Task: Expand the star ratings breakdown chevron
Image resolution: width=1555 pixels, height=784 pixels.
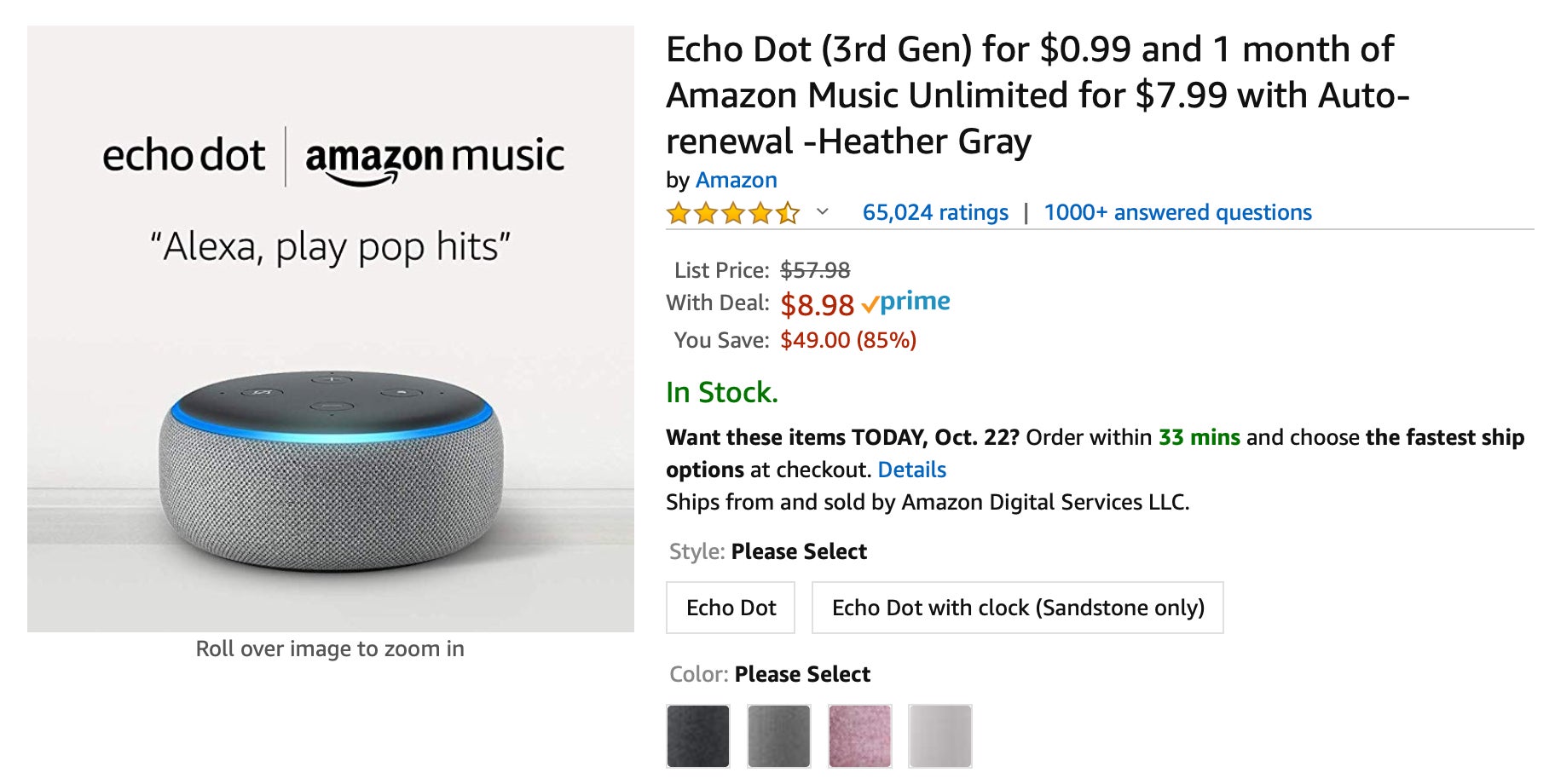Action: 823,212
